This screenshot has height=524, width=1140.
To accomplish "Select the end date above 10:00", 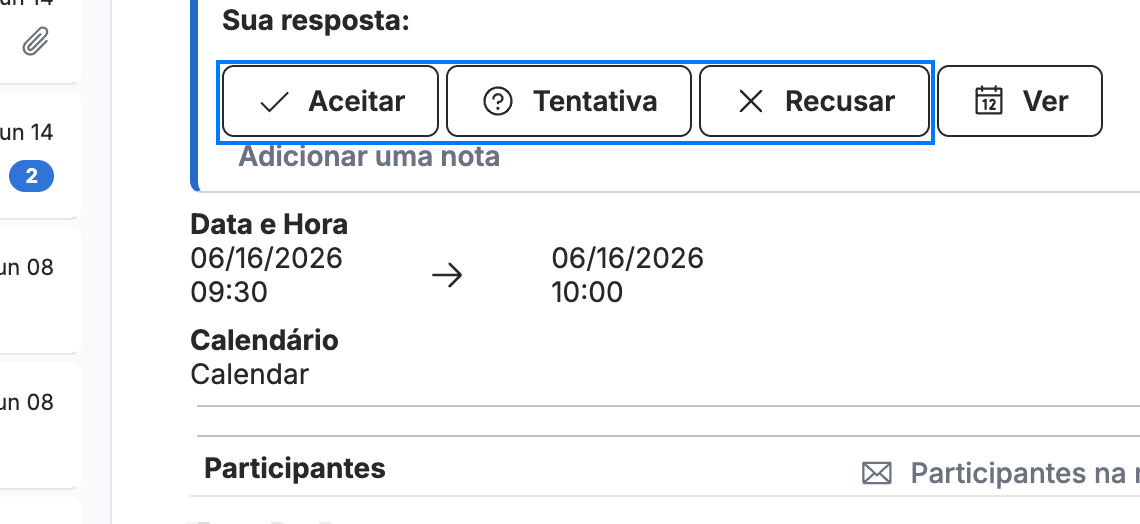I will [x=627, y=258].
